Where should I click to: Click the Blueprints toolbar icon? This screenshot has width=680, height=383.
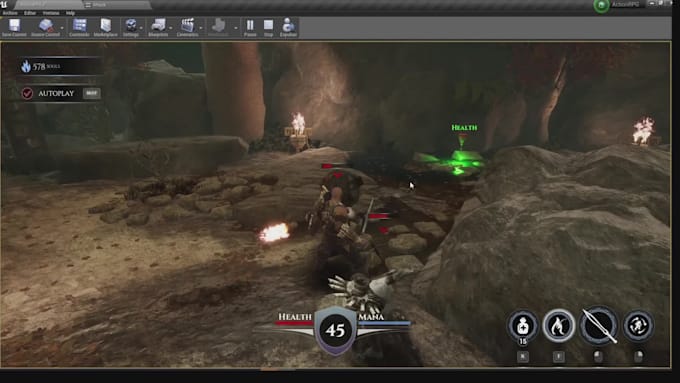[x=158, y=27]
